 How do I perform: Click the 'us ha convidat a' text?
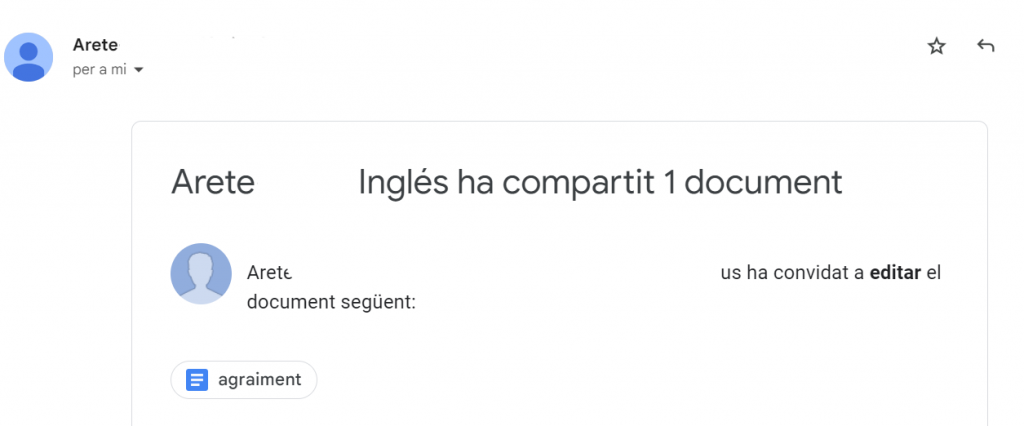[792, 272]
